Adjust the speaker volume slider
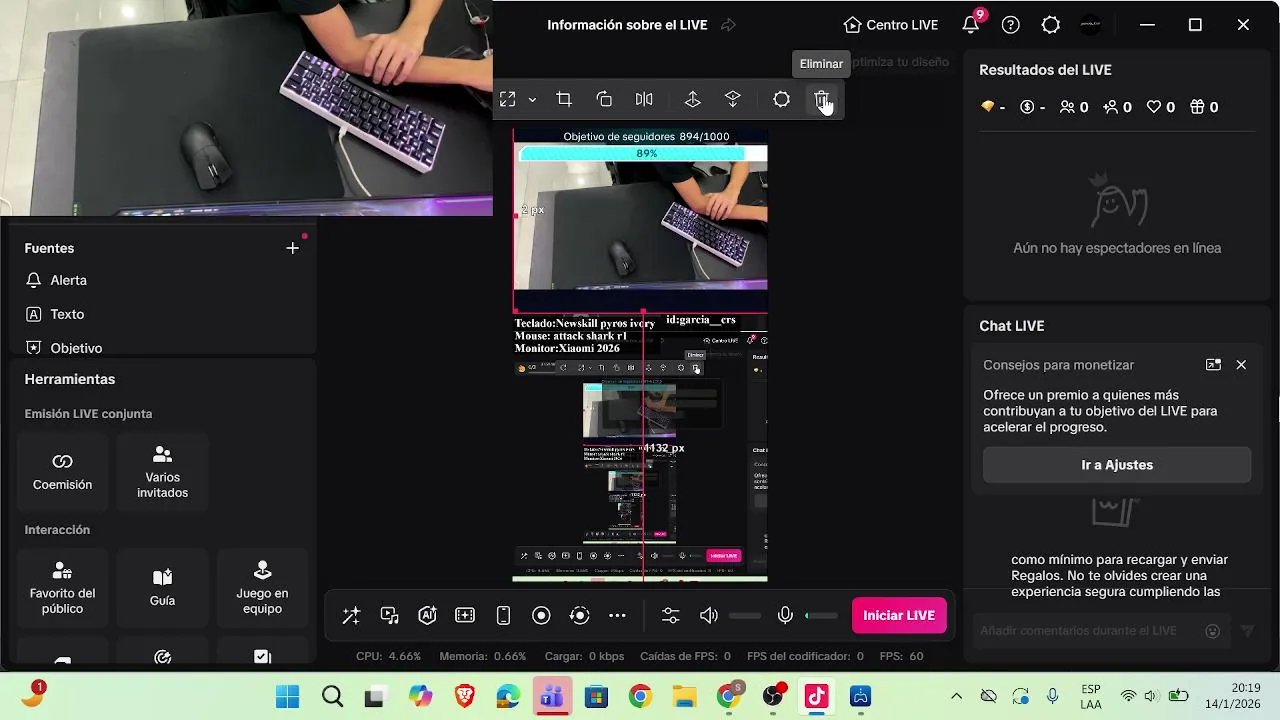 (x=745, y=616)
